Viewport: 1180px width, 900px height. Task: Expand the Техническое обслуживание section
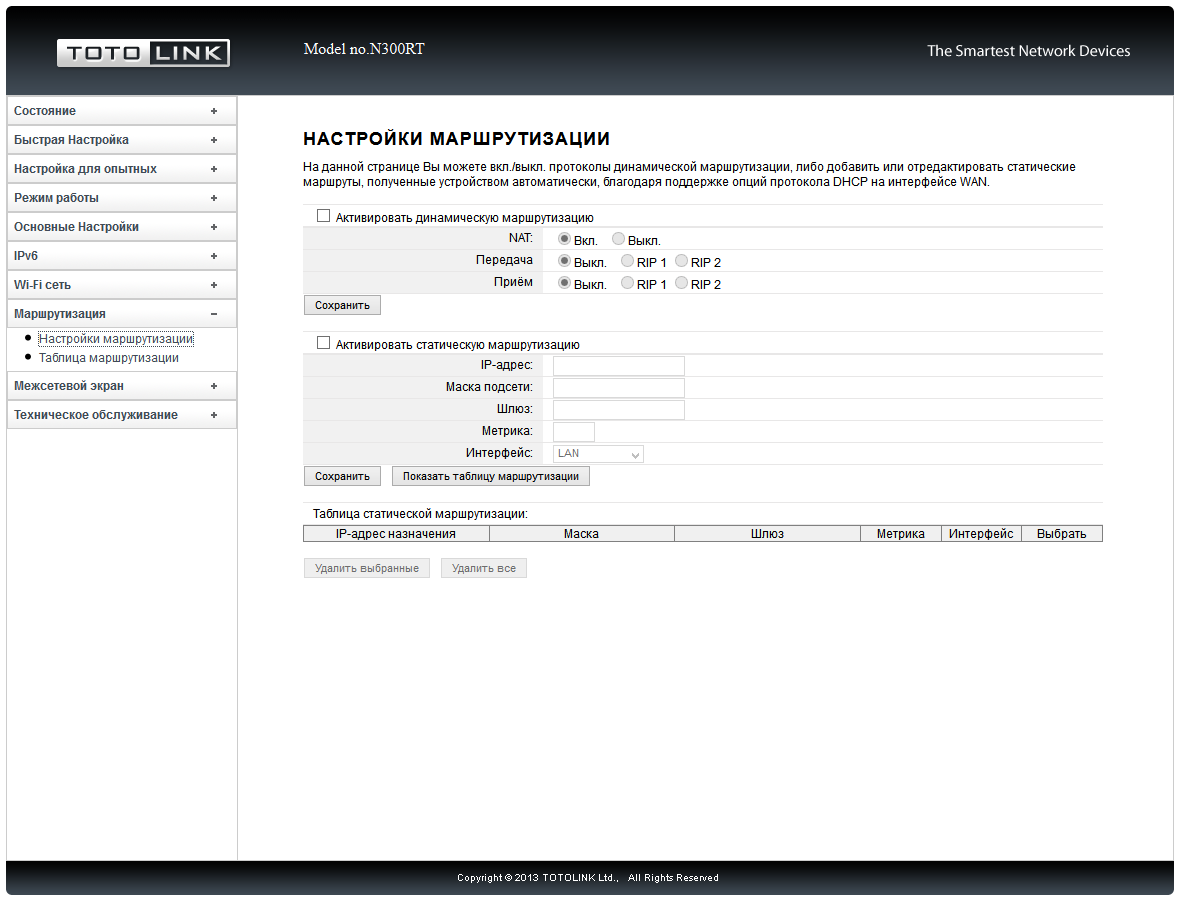click(121, 415)
